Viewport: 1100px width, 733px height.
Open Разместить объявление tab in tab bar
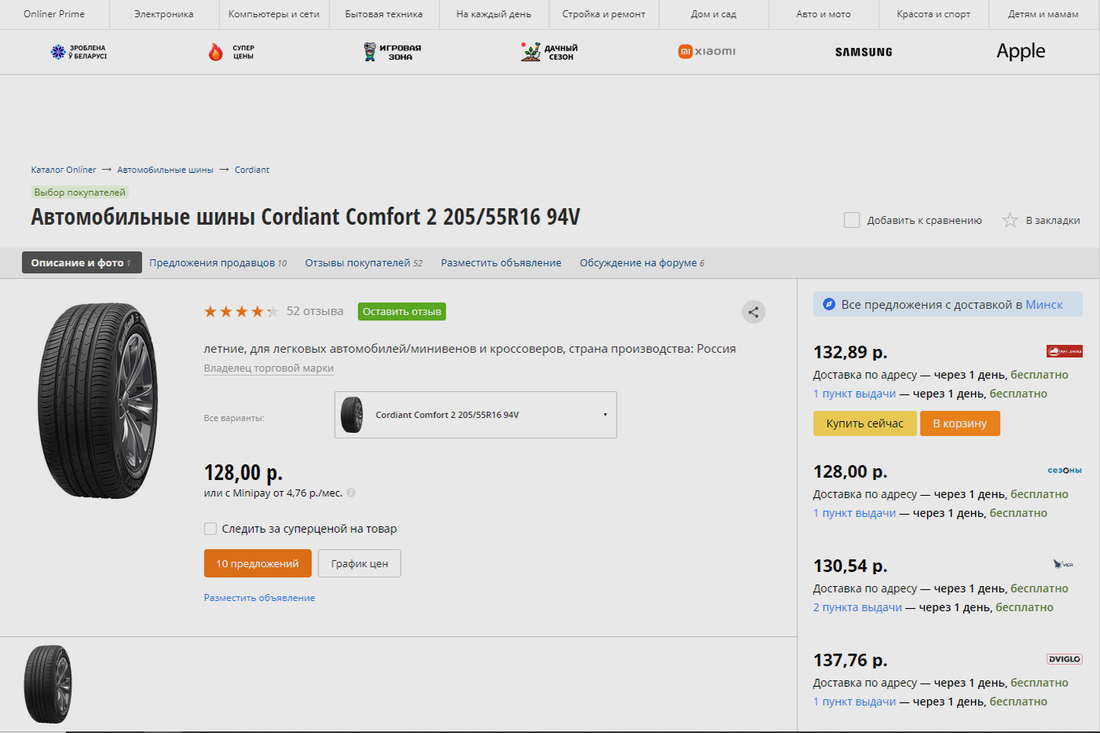pos(501,262)
